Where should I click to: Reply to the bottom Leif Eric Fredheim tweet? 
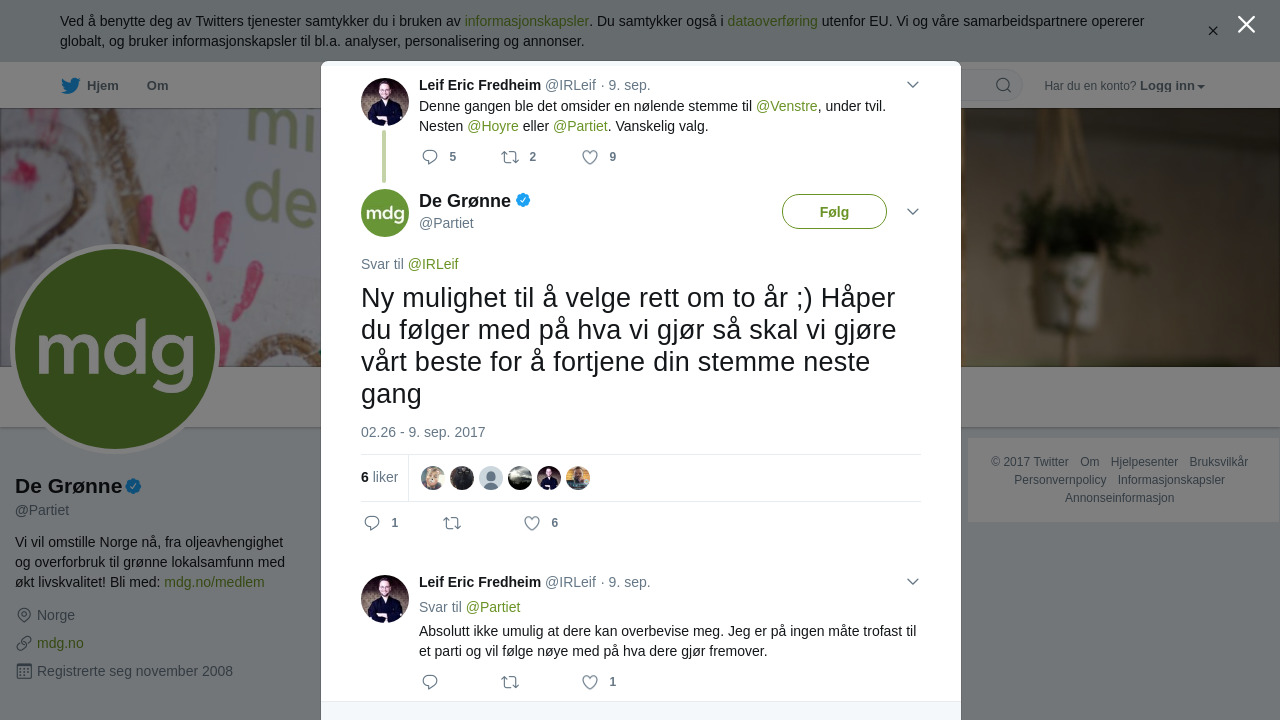click(x=430, y=682)
